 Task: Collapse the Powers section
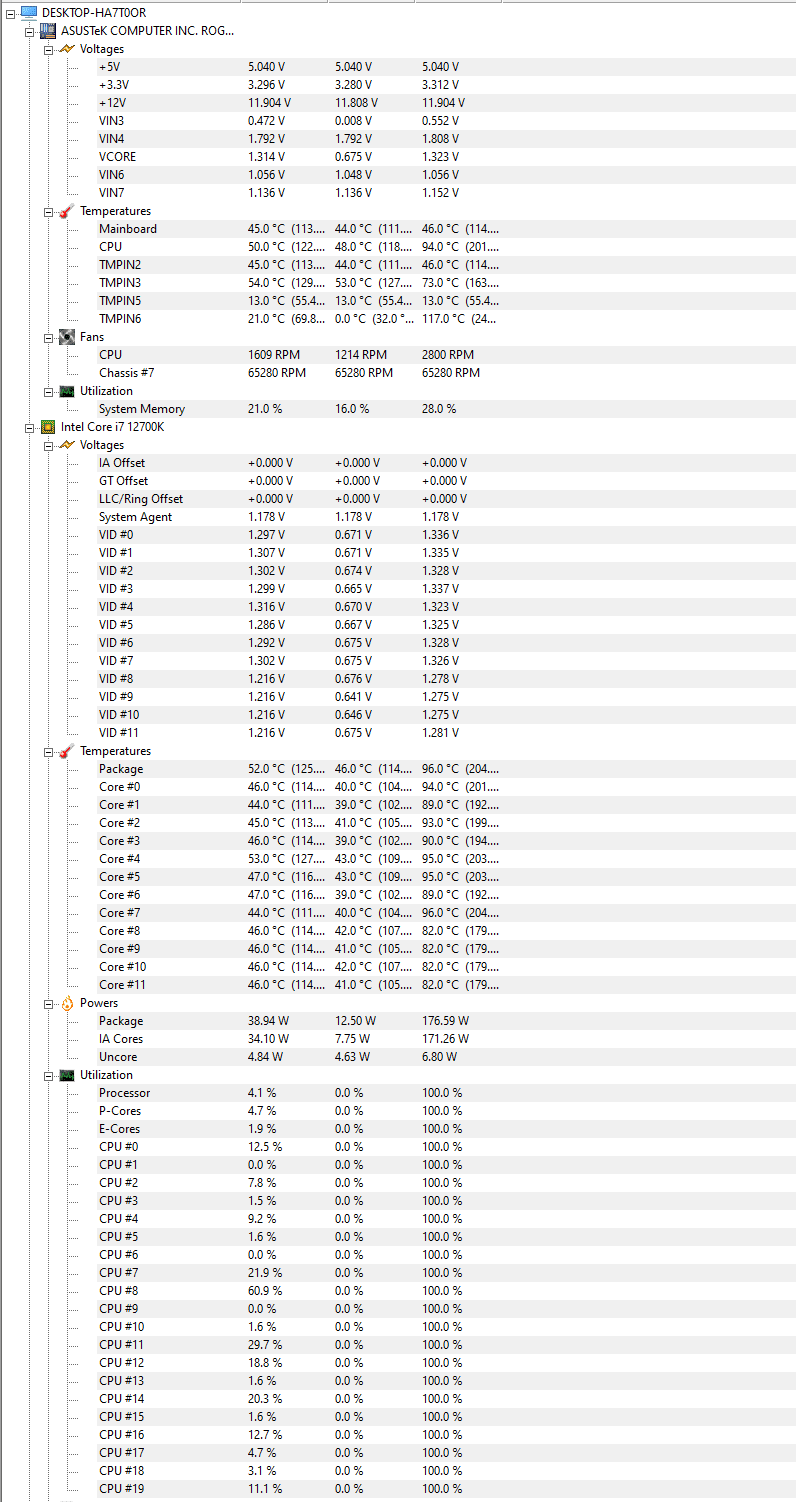click(48, 1003)
